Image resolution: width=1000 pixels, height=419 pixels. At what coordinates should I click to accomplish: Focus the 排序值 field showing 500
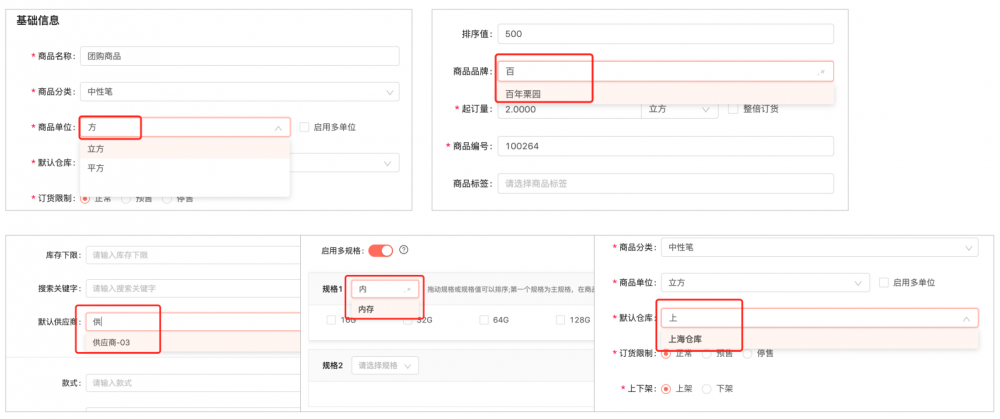665,34
